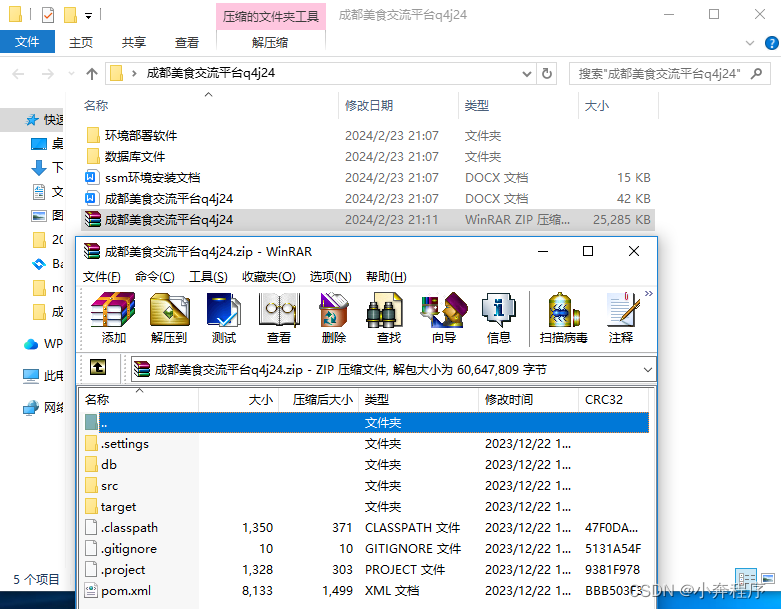Click the Delete (删除) toolbar icon

[333, 318]
